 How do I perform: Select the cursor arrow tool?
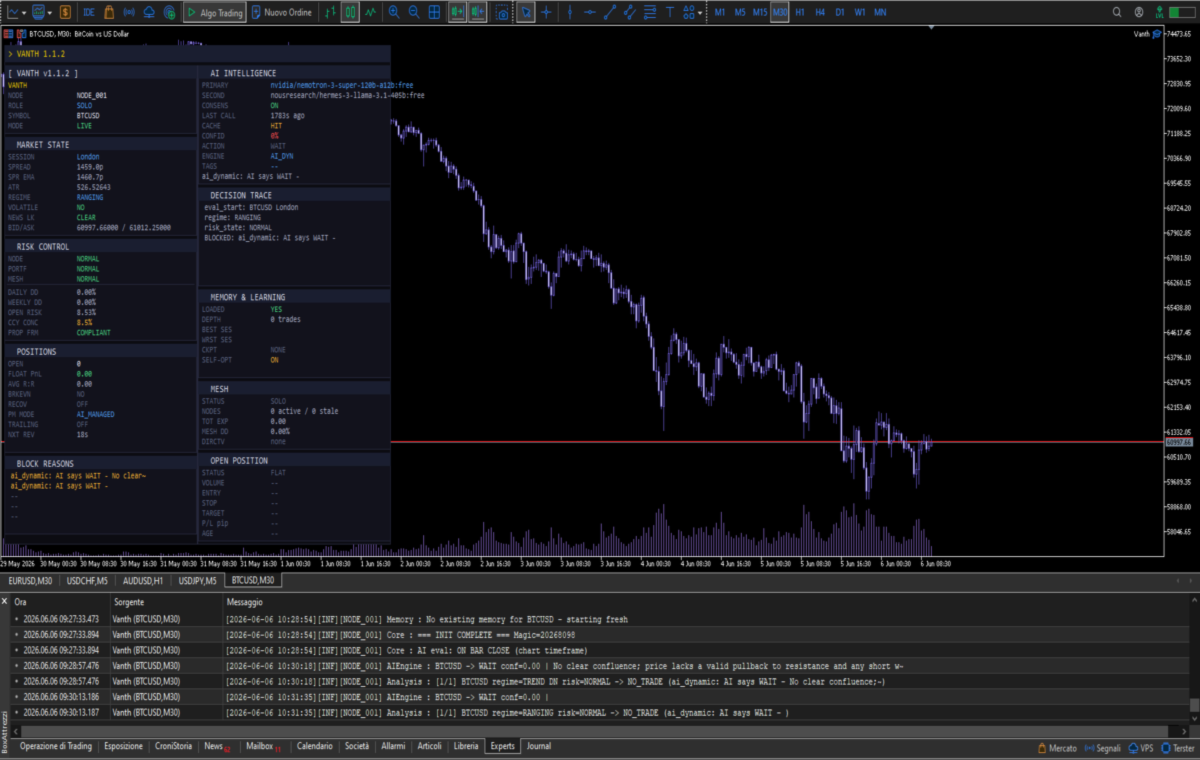525,12
